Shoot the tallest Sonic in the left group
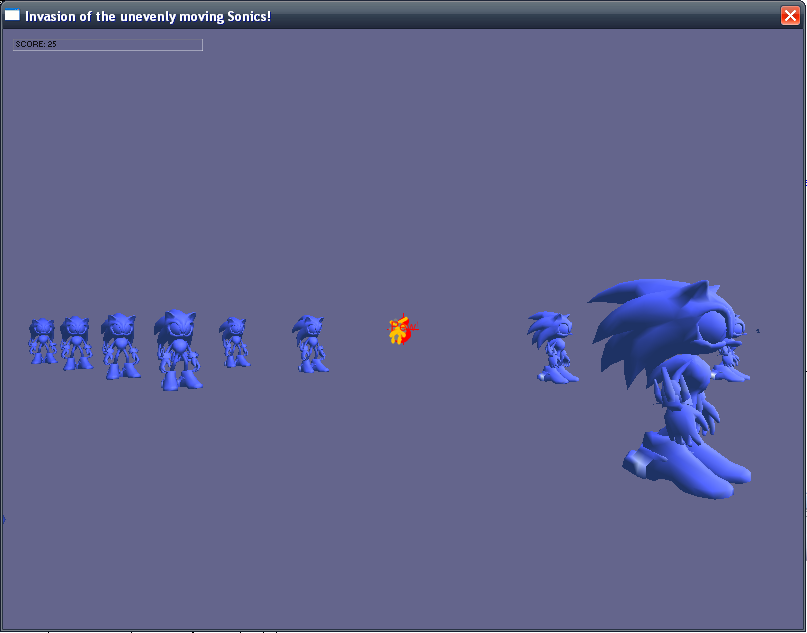 [178, 350]
